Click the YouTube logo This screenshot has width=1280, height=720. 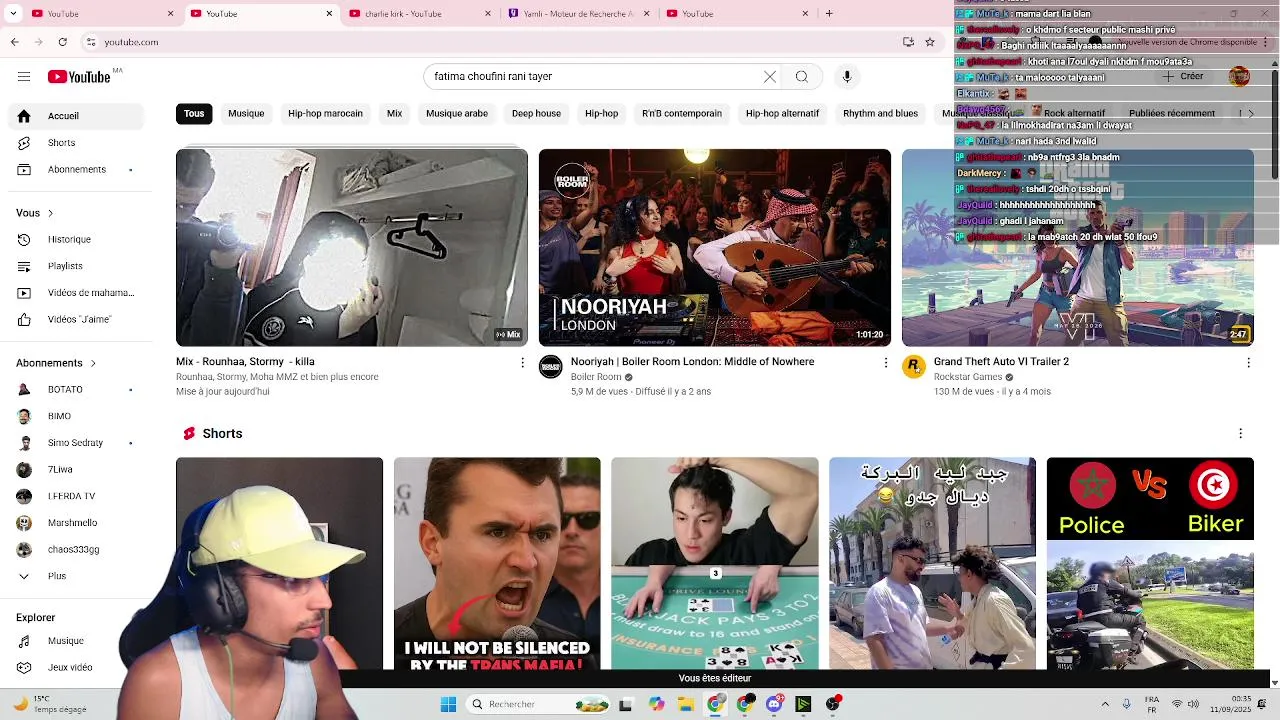click(79, 77)
